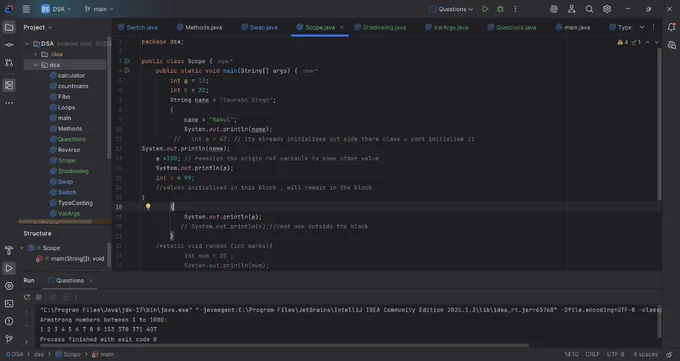This screenshot has width=680, height=361.
Task: Click the warnings count inspection widget
Action: point(629,42)
